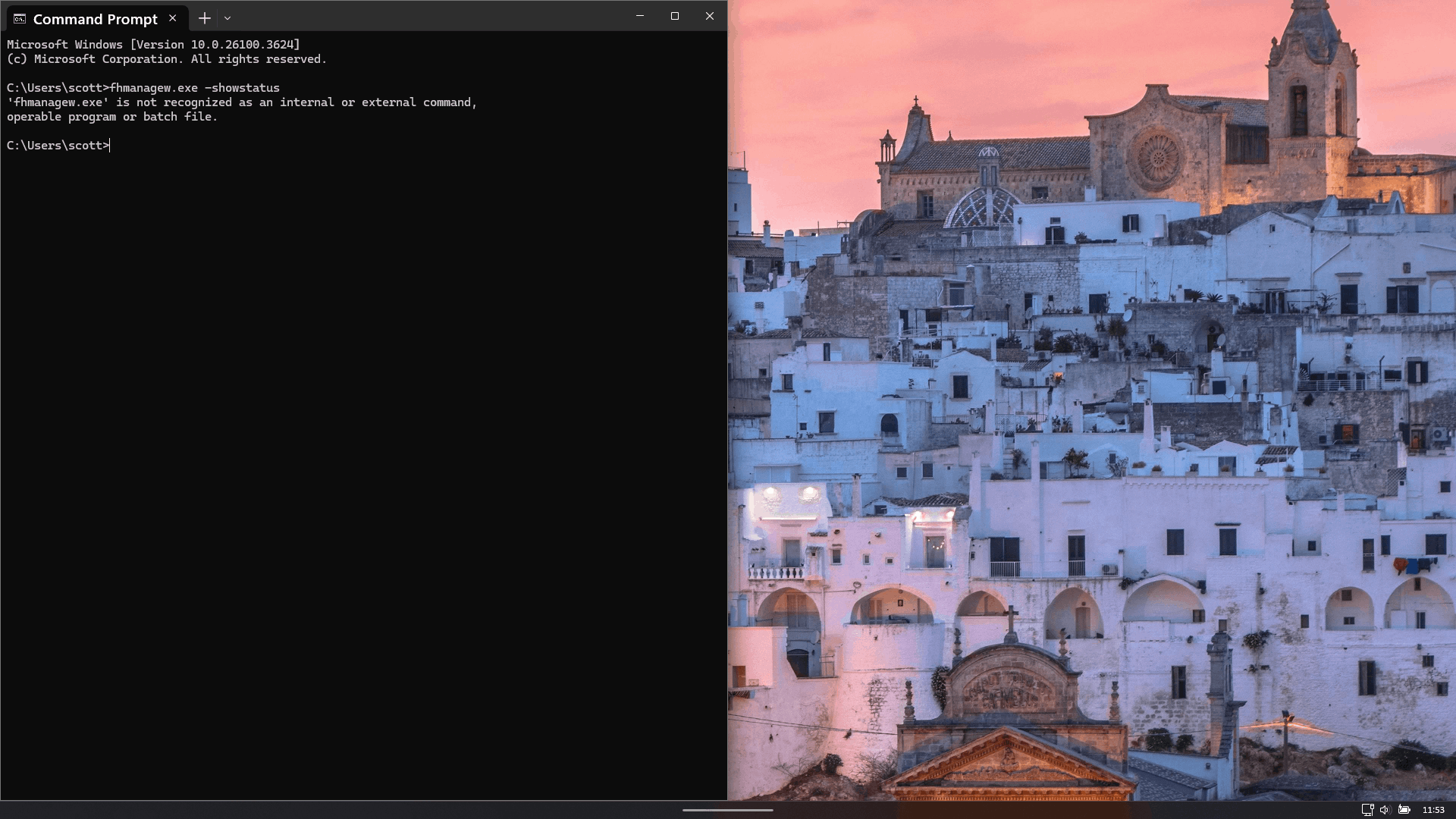Close the Command Prompt window
This screenshot has height=819, width=1456.
[710, 16]
